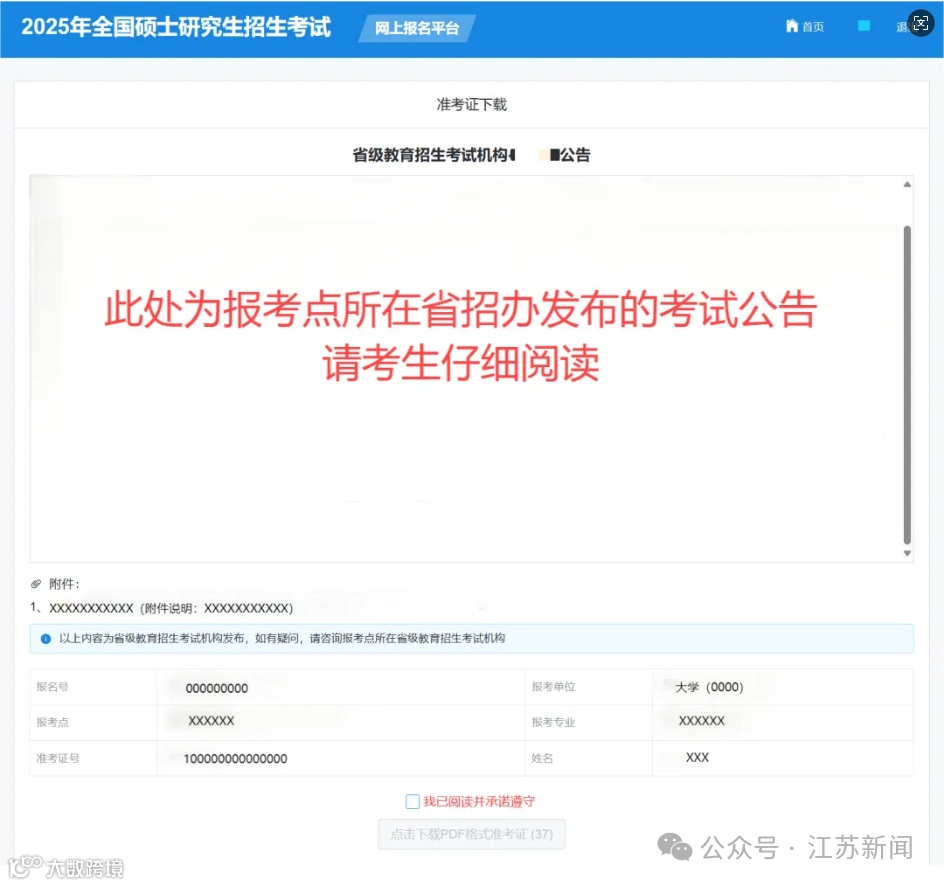Screen dimensions: 944x886
Task: Click the home house icon
Action: pyautogui.click(x=792, y=26)
